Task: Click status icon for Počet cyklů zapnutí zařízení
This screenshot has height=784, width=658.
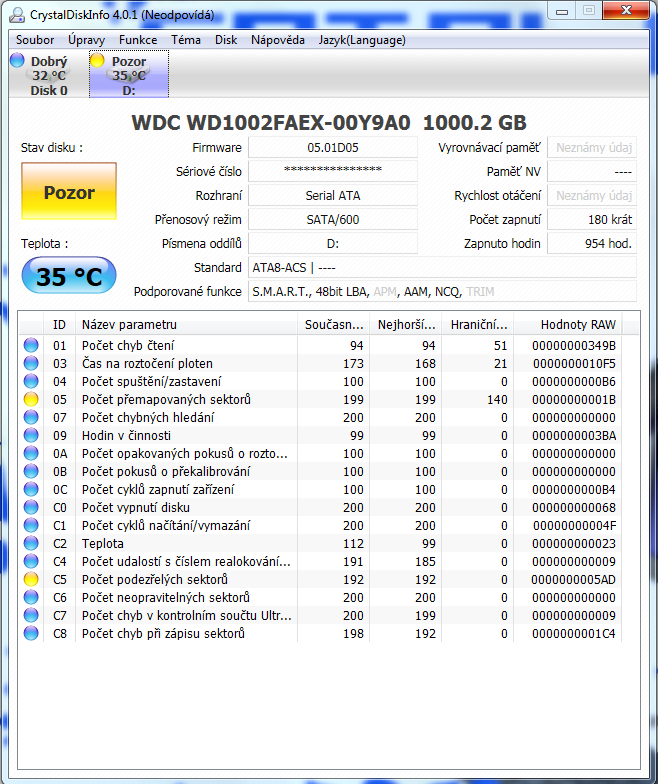Action: (x=31, y=489)
